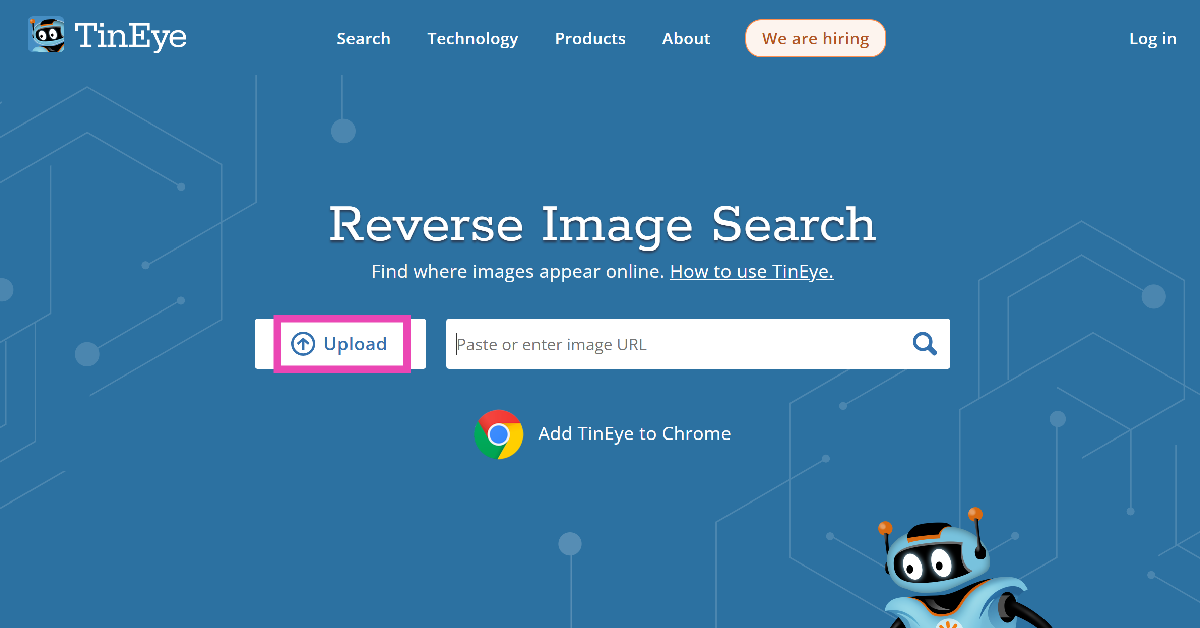Open the Products menu item
This screenshot has width=1200, height=628.
(x=590, y=39)
